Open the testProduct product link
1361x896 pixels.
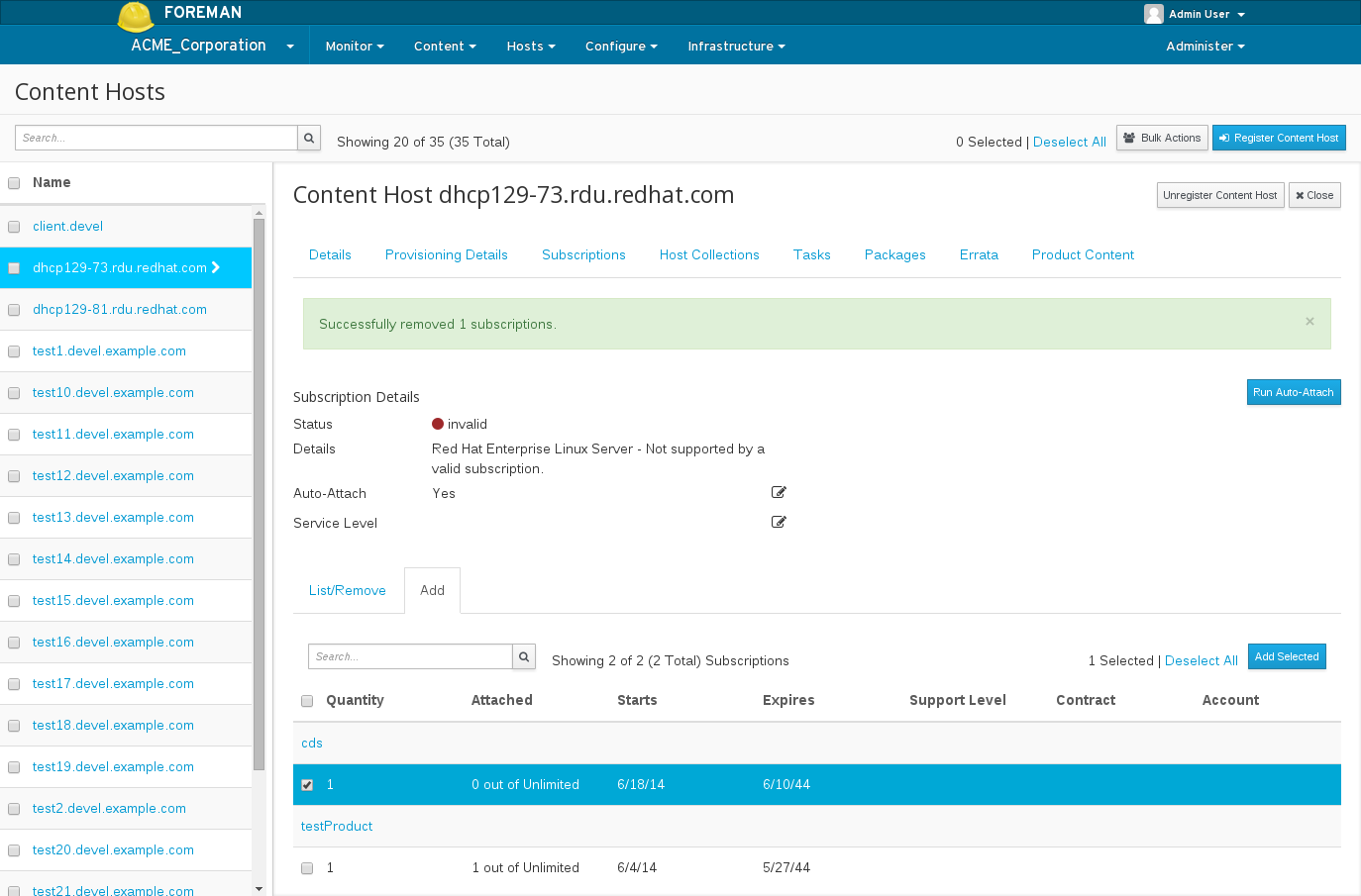(337, 826)
